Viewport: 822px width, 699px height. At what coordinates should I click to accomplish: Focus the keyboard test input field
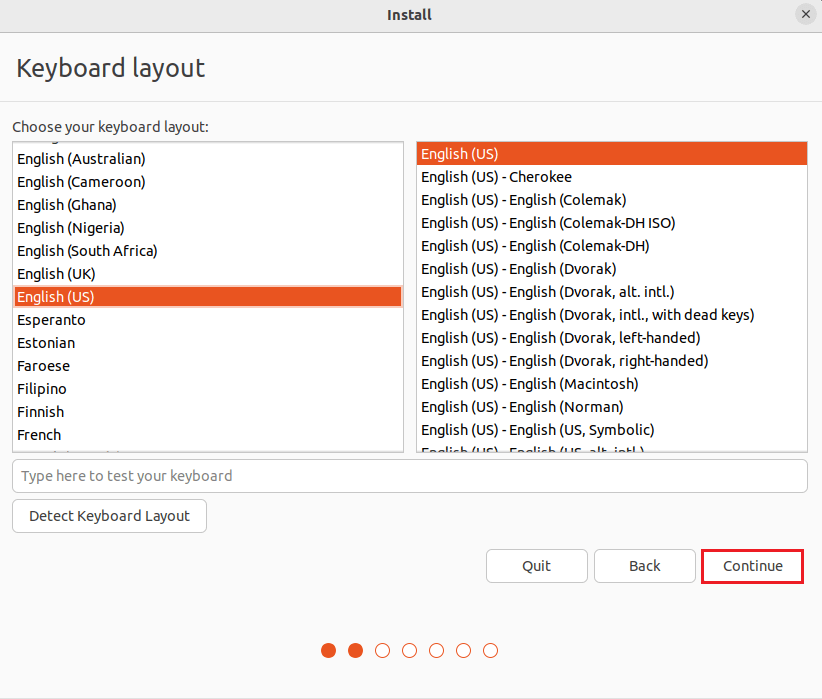[x=409, y=476]
